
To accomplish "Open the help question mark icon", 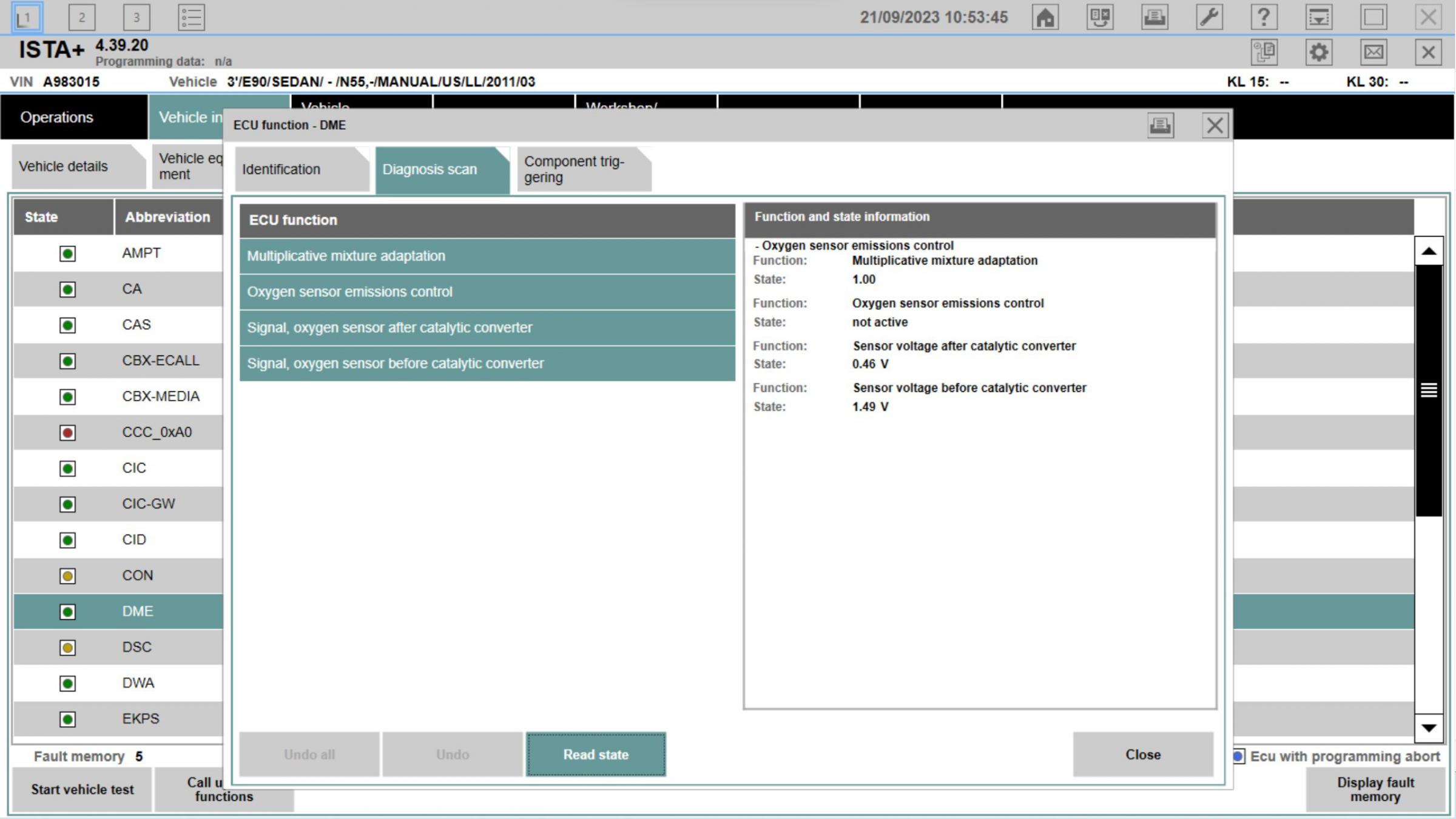I will tap(1264, 17).
